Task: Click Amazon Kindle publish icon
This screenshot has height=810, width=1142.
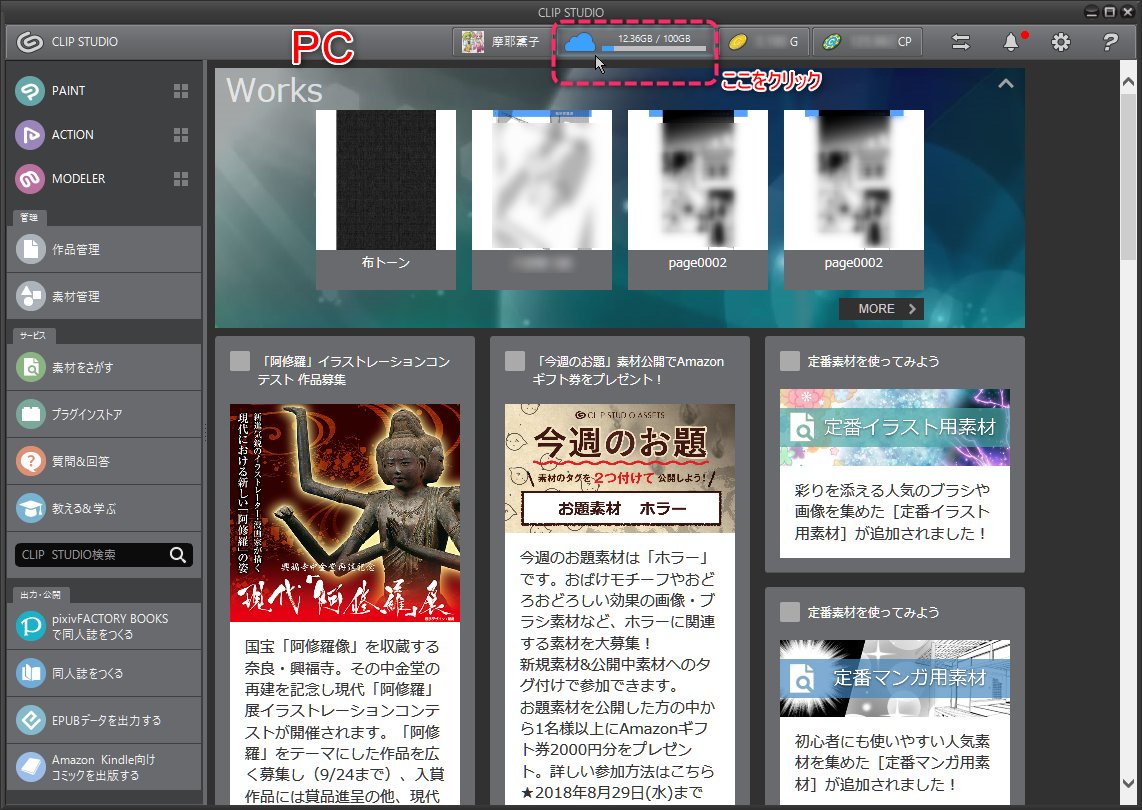Action: 31,767
